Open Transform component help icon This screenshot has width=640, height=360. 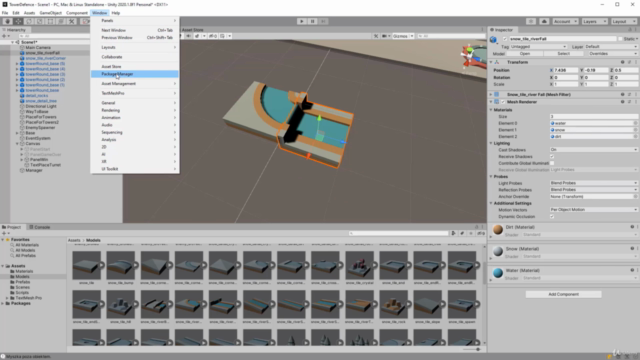click(622, 62)
